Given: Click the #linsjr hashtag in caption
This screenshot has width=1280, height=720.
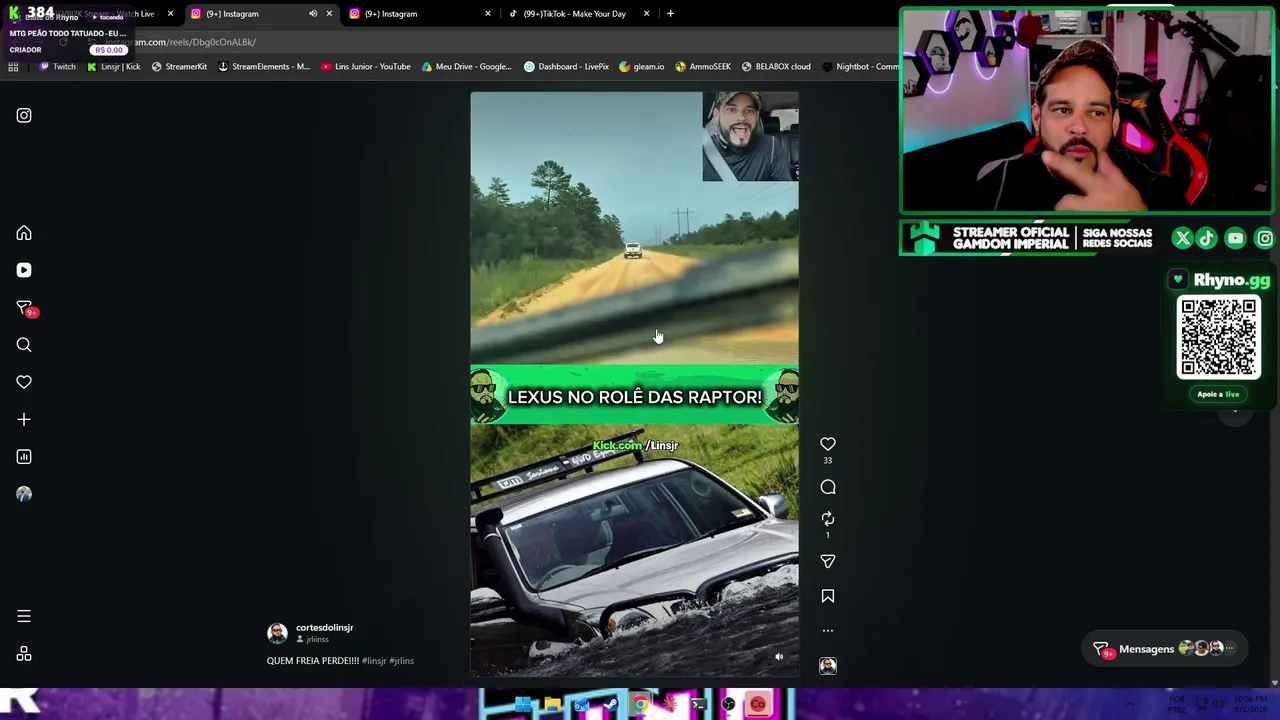Looking at the screenshot, I should click(x=374, y=661).
